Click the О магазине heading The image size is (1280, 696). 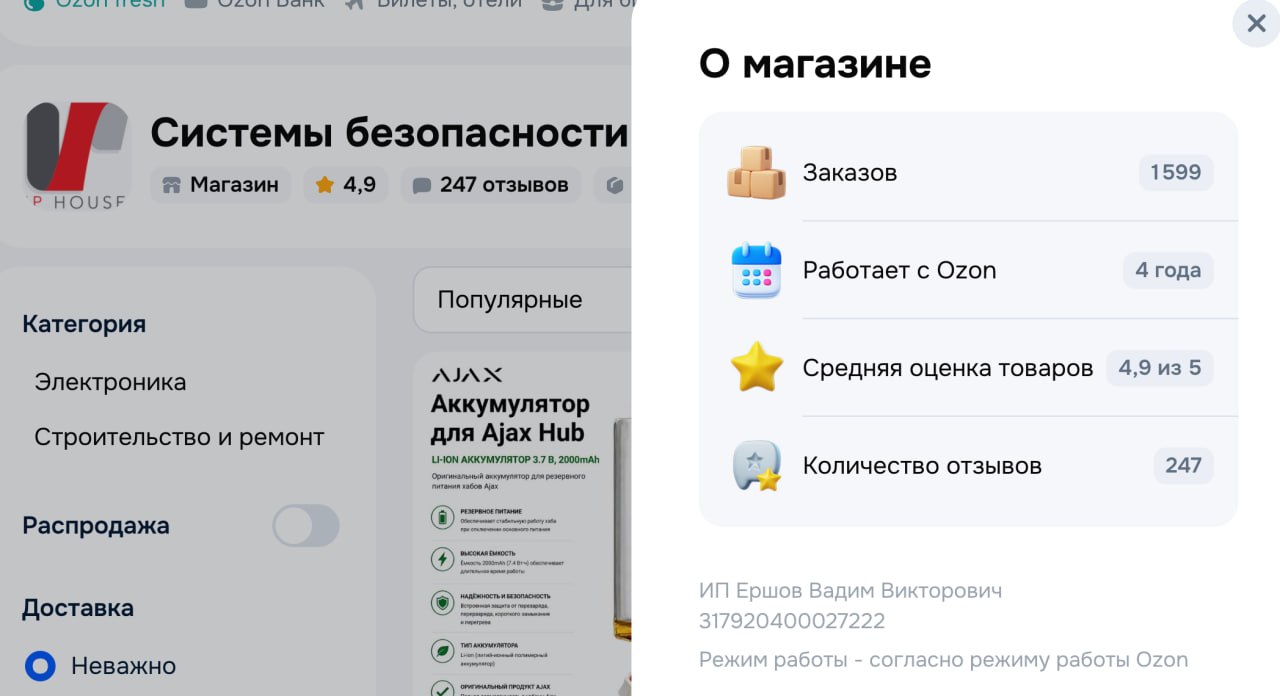coord(815,64)
